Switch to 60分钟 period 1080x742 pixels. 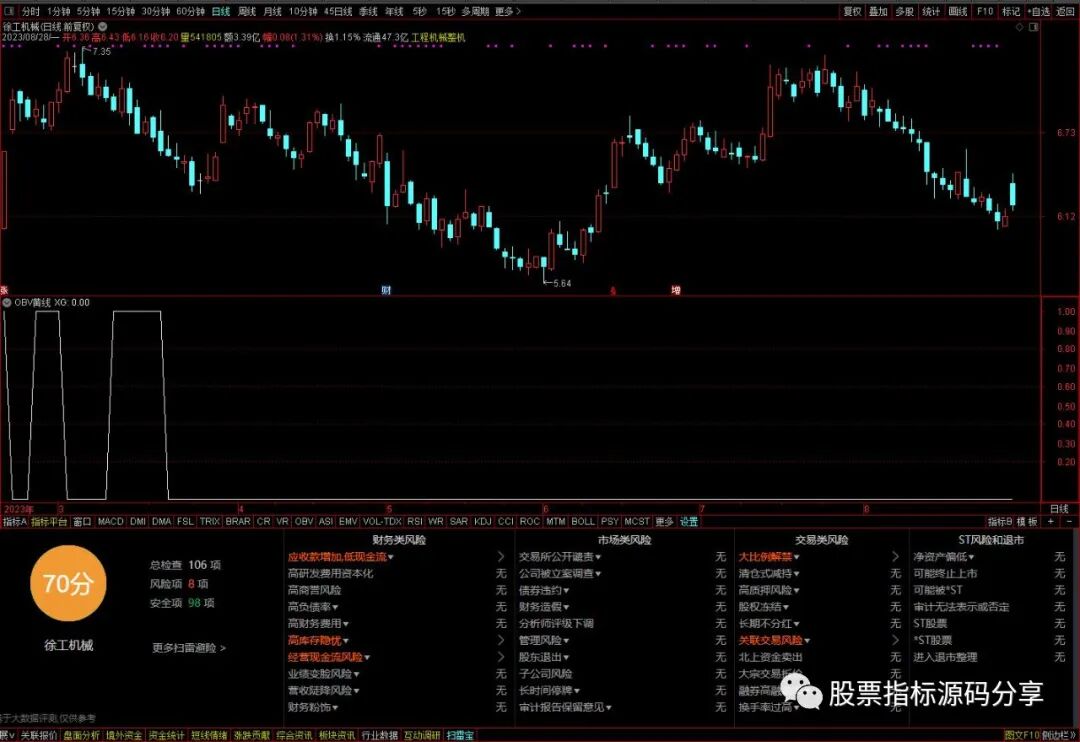click(x=191, y=12)
